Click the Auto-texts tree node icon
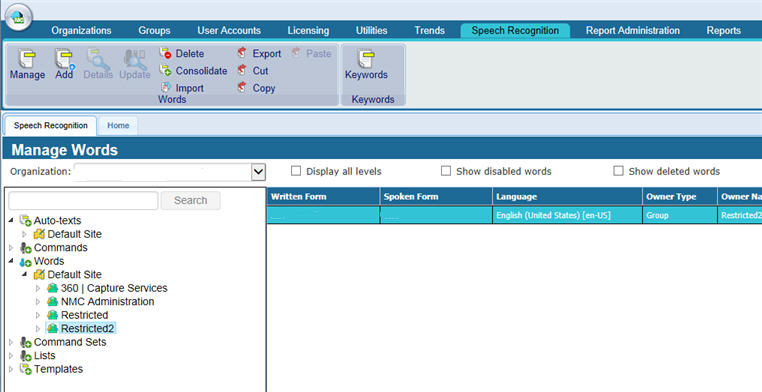 (26, 221)
